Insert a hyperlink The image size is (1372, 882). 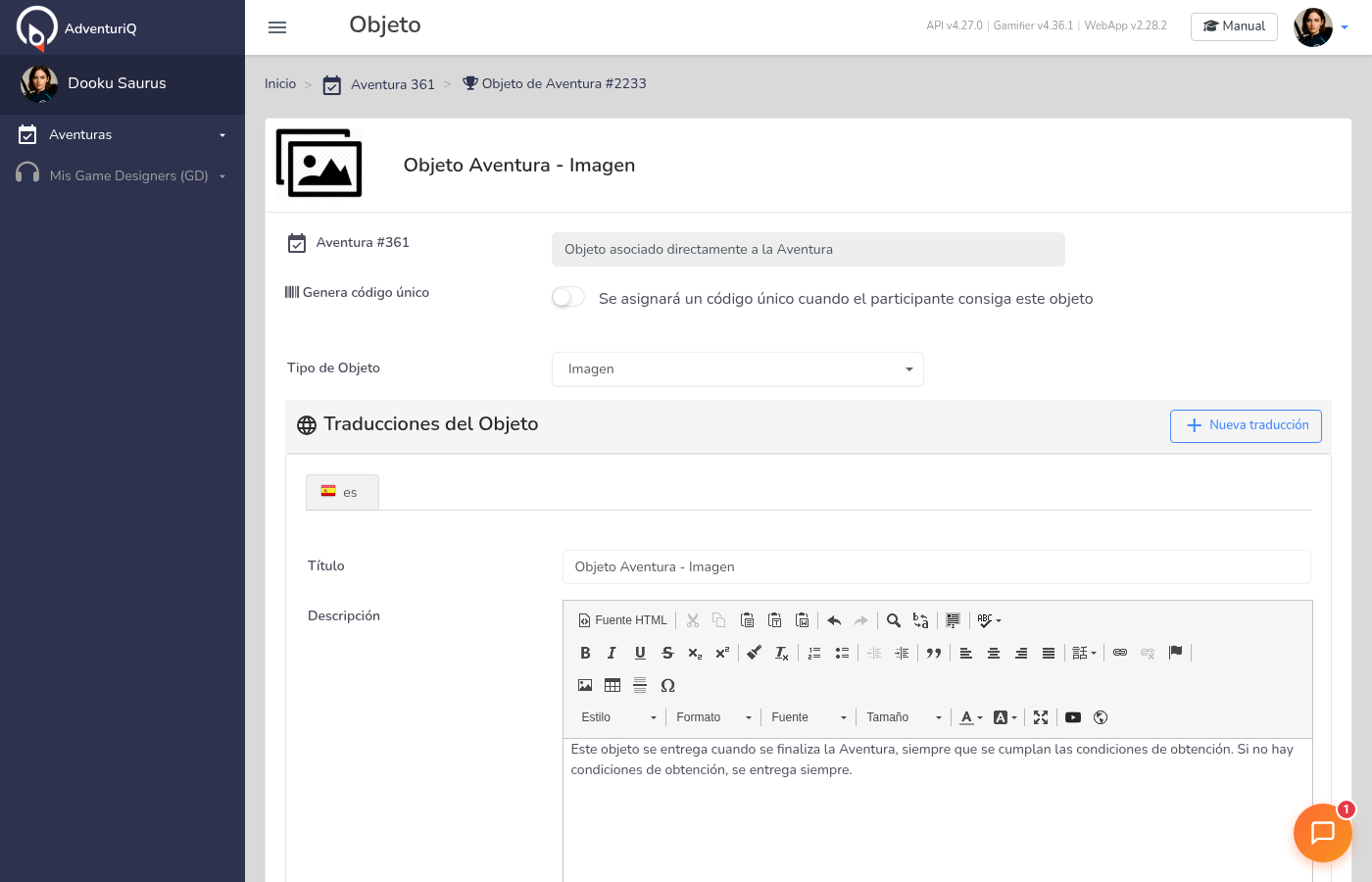(1120, 653)
